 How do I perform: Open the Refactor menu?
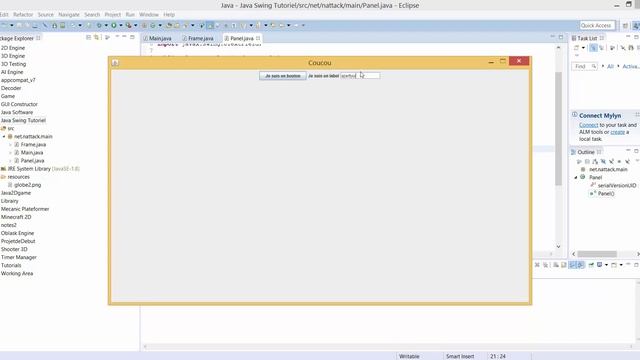(x=23, y=14)
